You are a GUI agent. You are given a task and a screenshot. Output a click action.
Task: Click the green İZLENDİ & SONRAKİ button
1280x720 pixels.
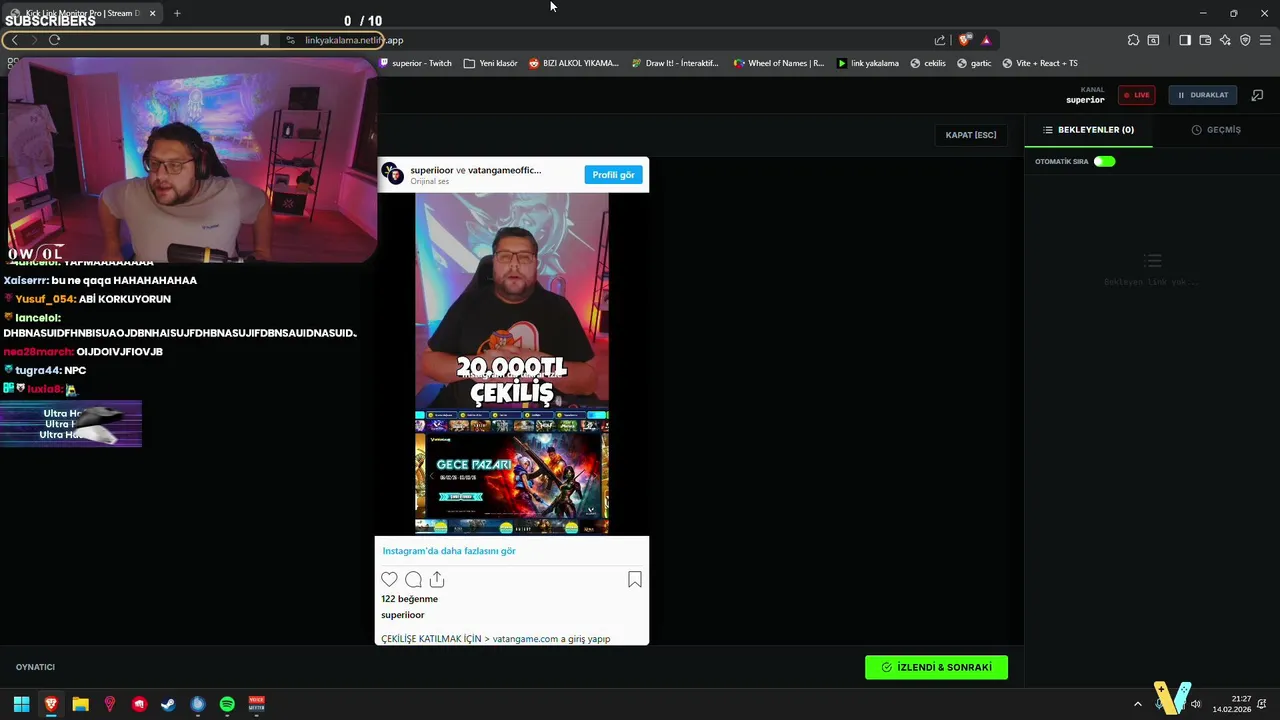point(936,667)
